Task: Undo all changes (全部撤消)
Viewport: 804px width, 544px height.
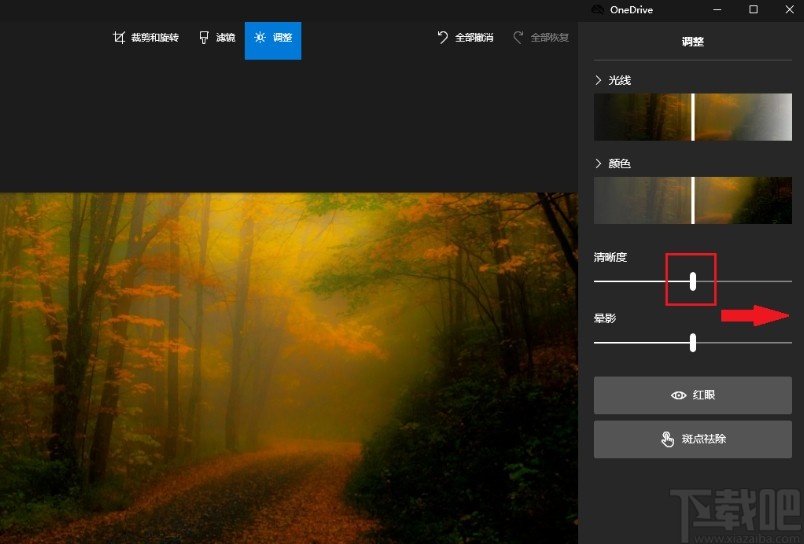Action: tap(465, 37)
